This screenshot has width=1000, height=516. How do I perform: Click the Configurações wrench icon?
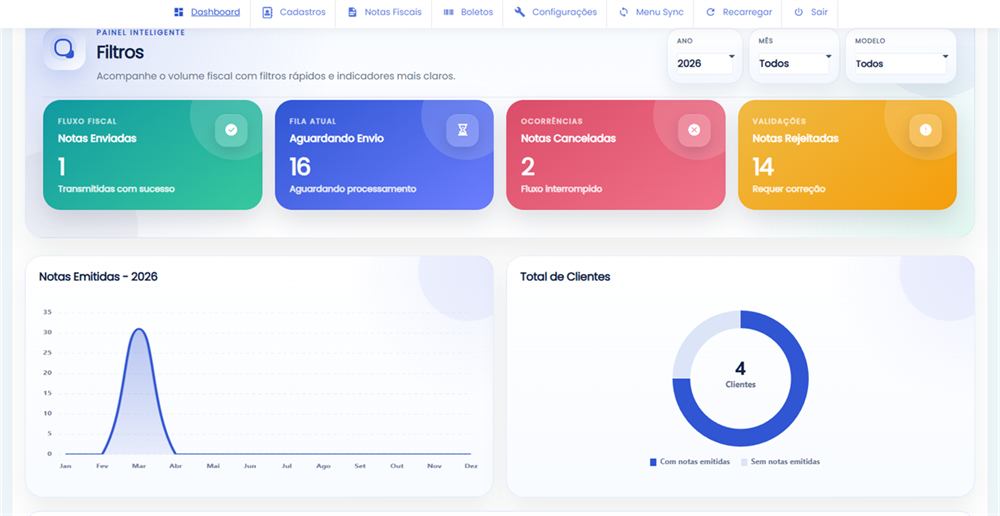tap(520, 12)
